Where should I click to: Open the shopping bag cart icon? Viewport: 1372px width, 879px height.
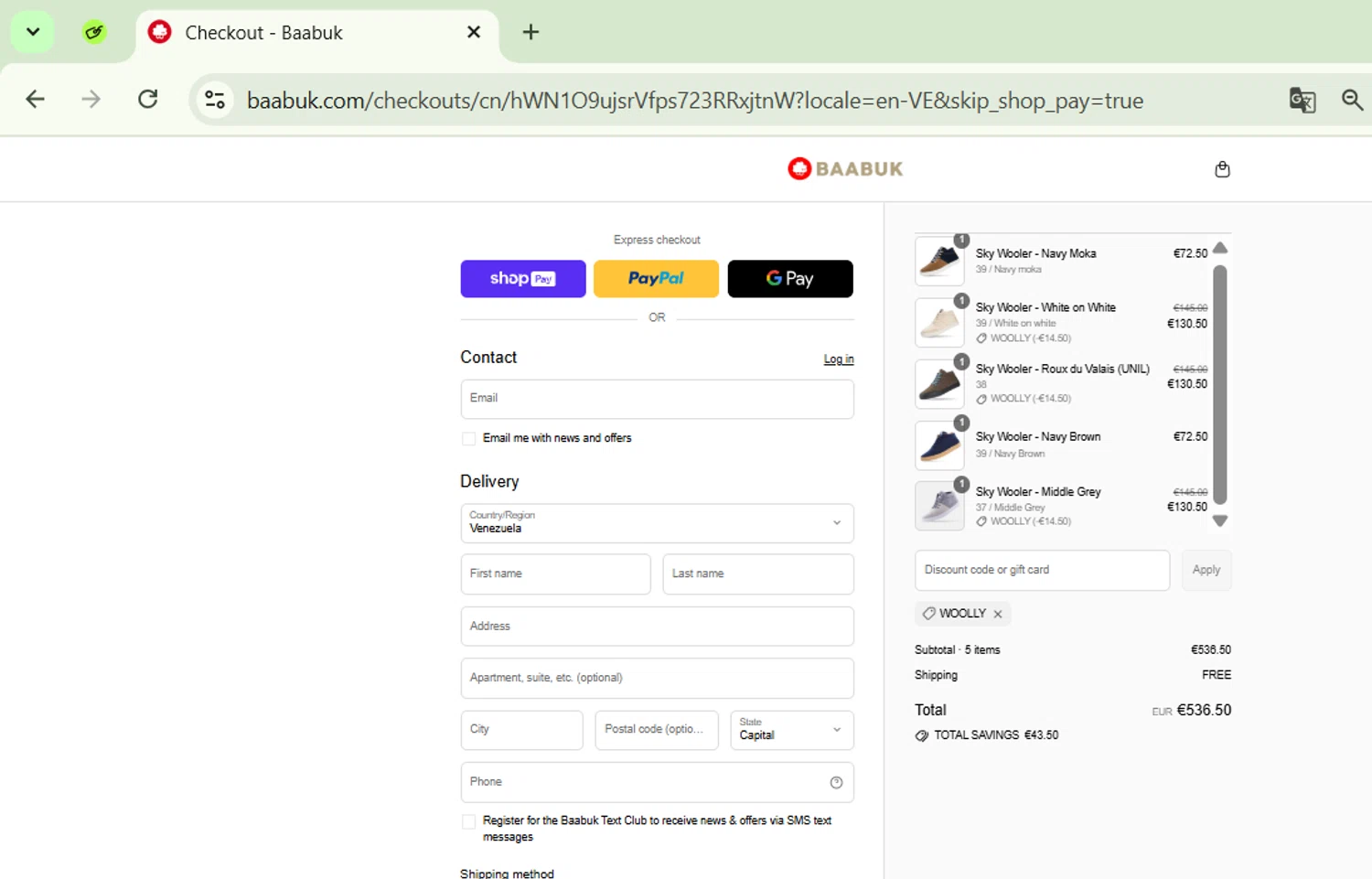click(1222, 169)
